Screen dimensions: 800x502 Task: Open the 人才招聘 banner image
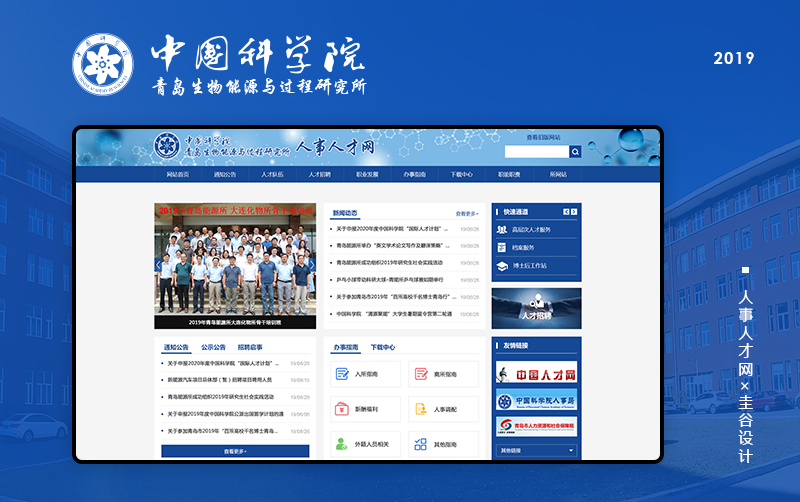pos(536,308)
